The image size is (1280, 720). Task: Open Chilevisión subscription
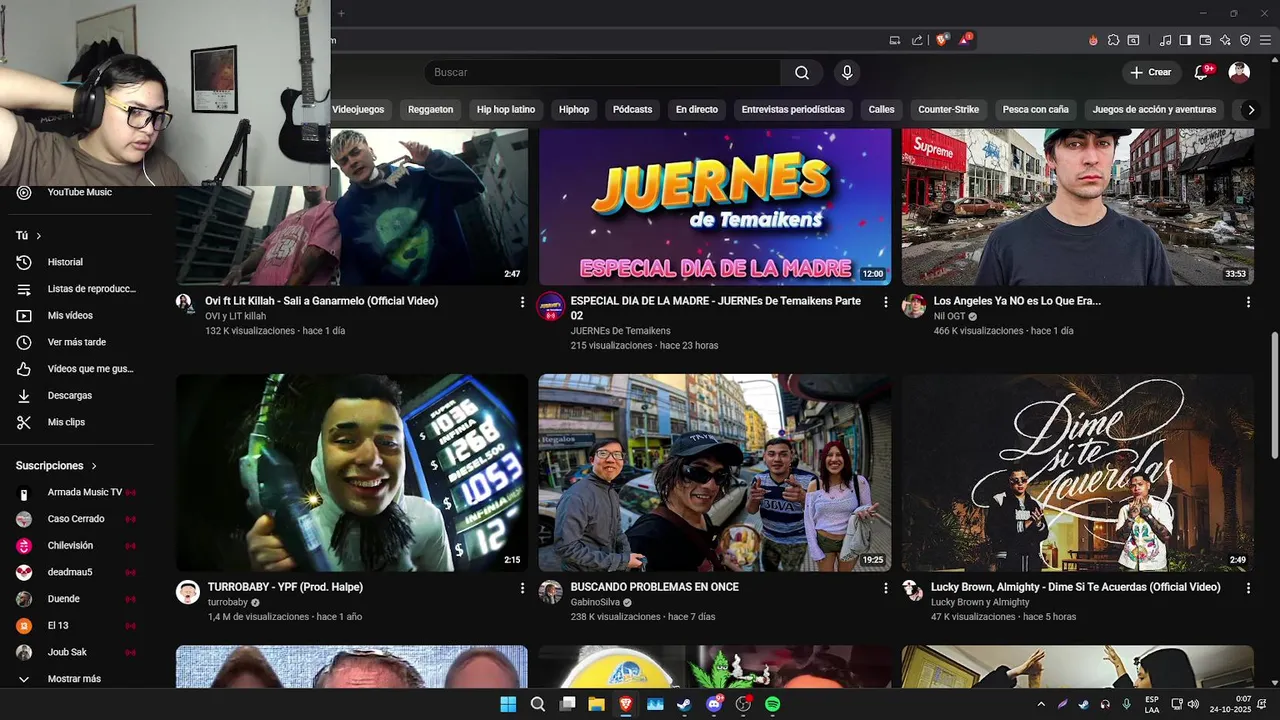pos(77,546)
